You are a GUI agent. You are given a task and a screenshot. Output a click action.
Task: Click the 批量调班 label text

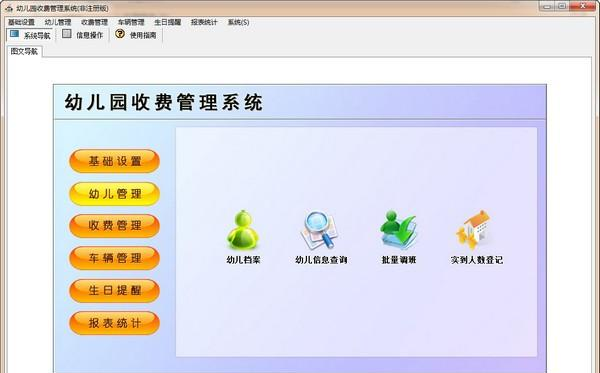pos(399,260)
